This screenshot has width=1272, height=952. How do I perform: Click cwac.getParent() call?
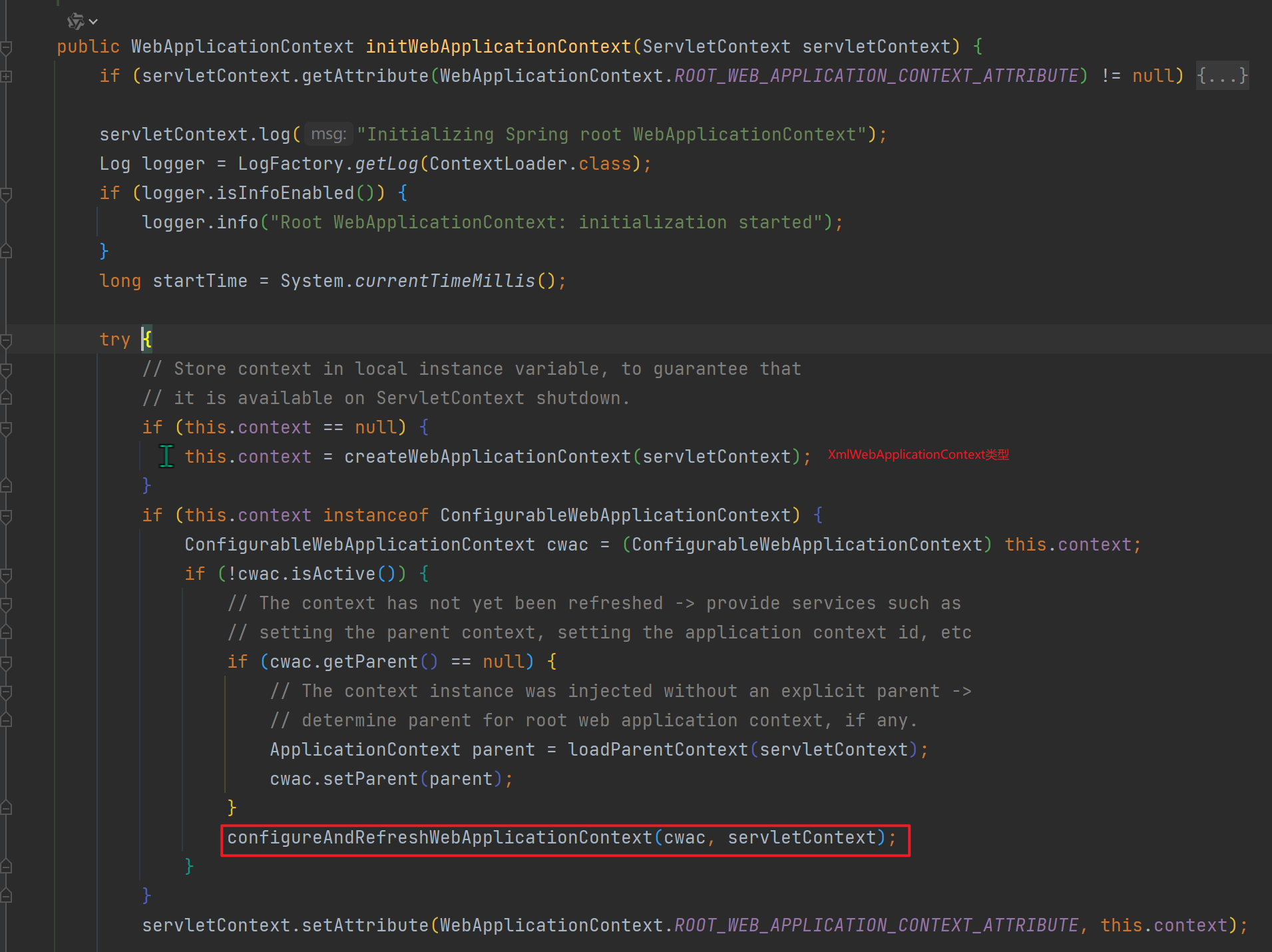pyautogui.click(x=355, y=662)
